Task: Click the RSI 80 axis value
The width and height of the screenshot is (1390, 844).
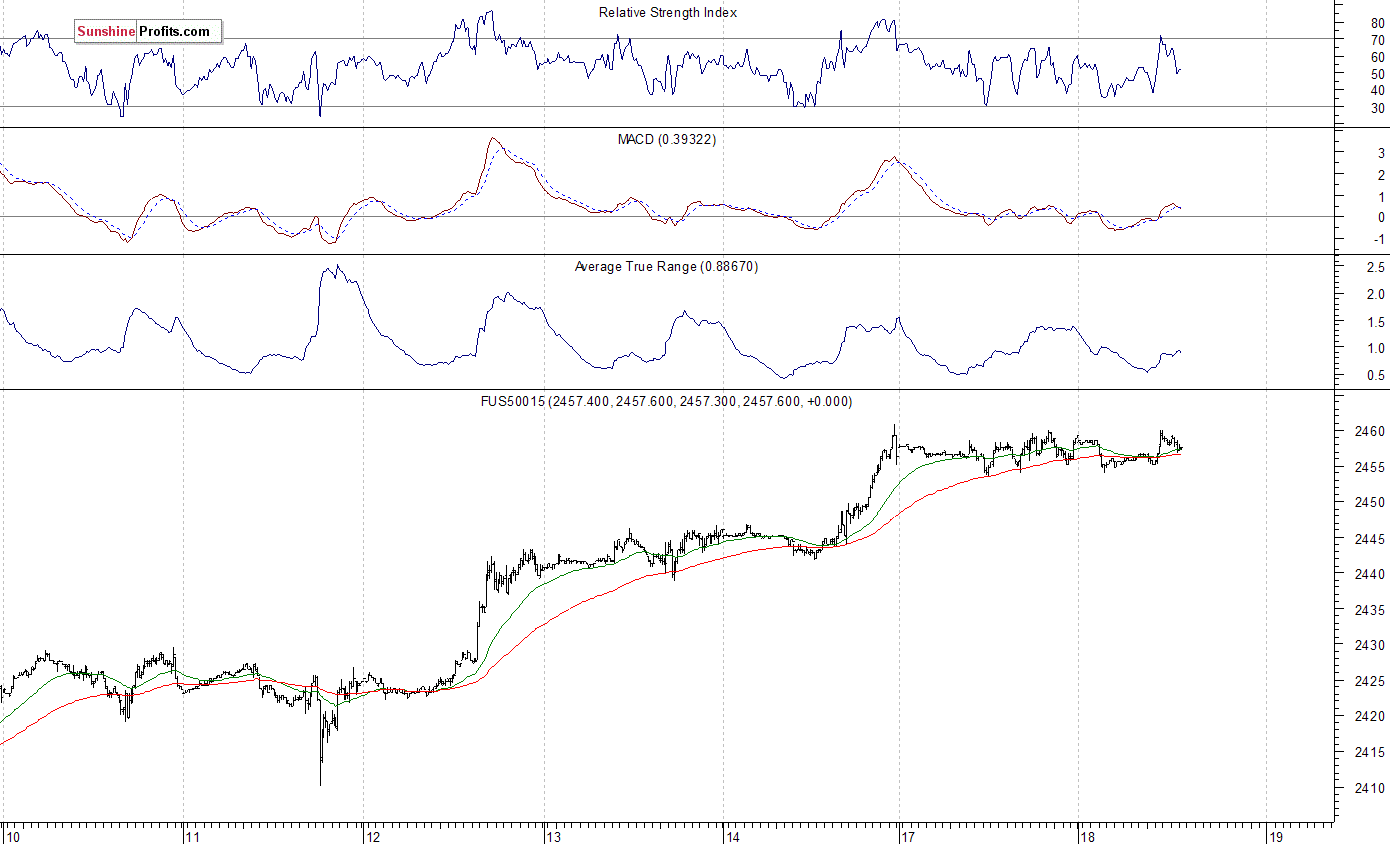Action: (1378, 22)
